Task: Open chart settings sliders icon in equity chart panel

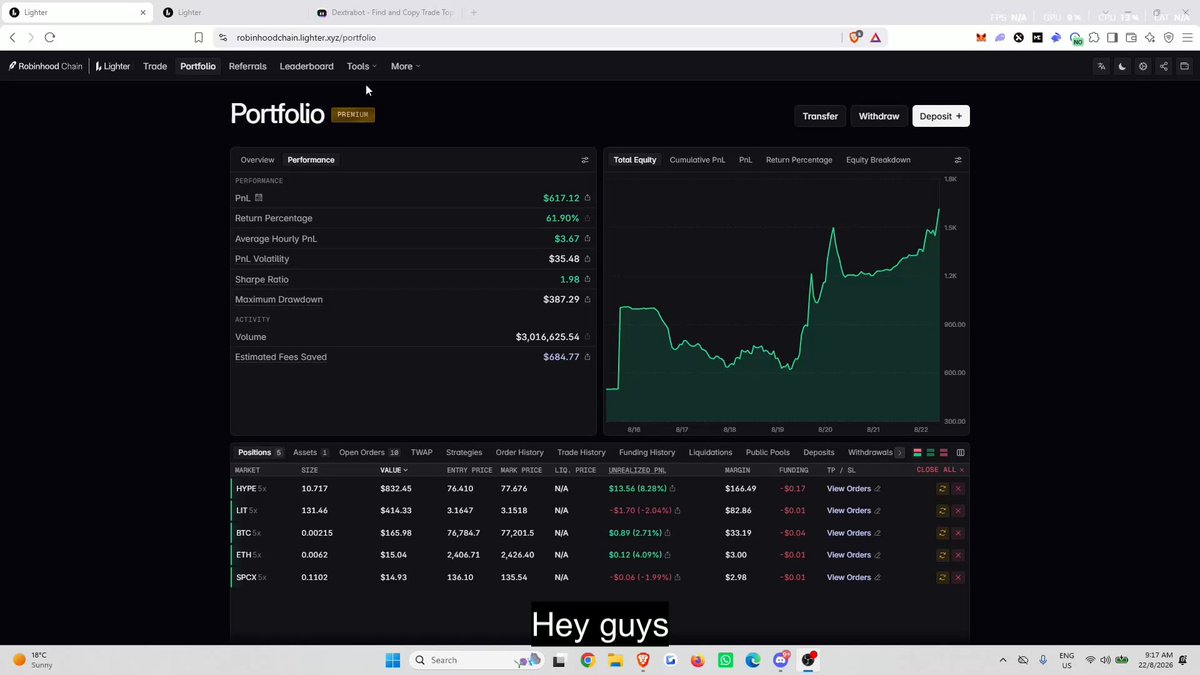Action: point(958,160)
